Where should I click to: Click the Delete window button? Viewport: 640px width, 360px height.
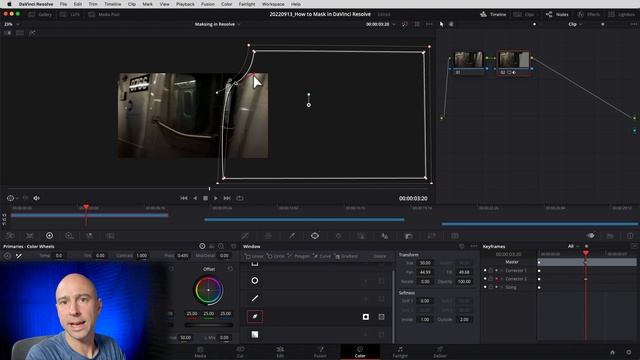[x=379, y=256]
